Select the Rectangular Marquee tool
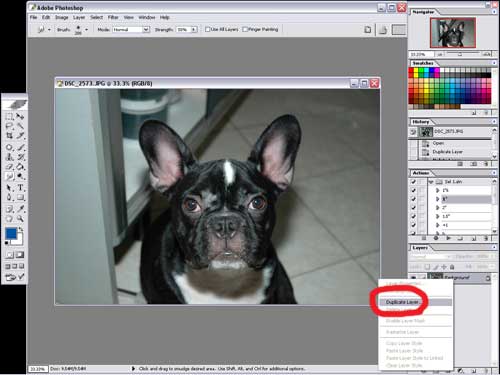500x375 pixels. tap(9, 116)
